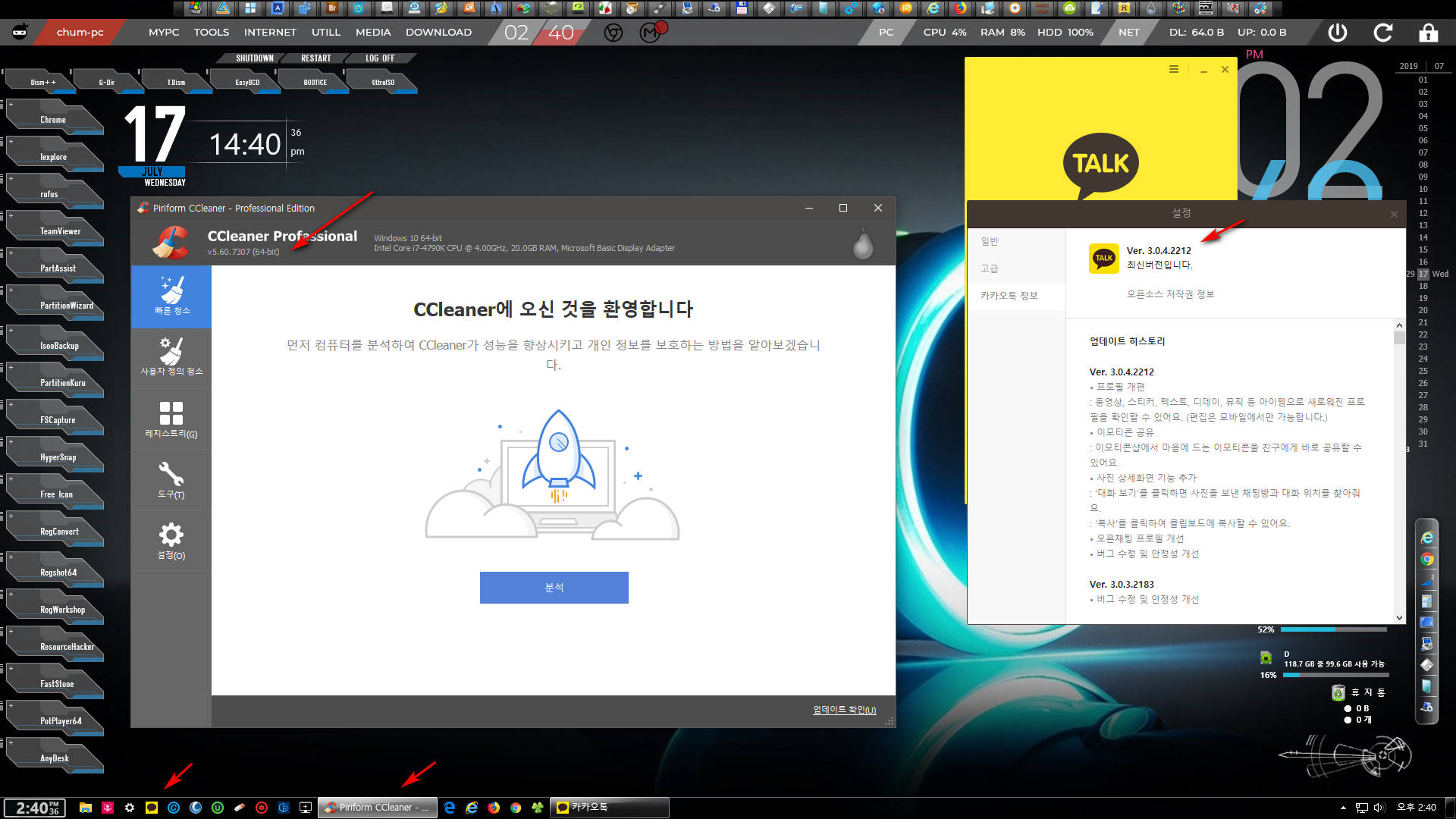
Task: Click the LOG OFF button
Action: [380, 58]
